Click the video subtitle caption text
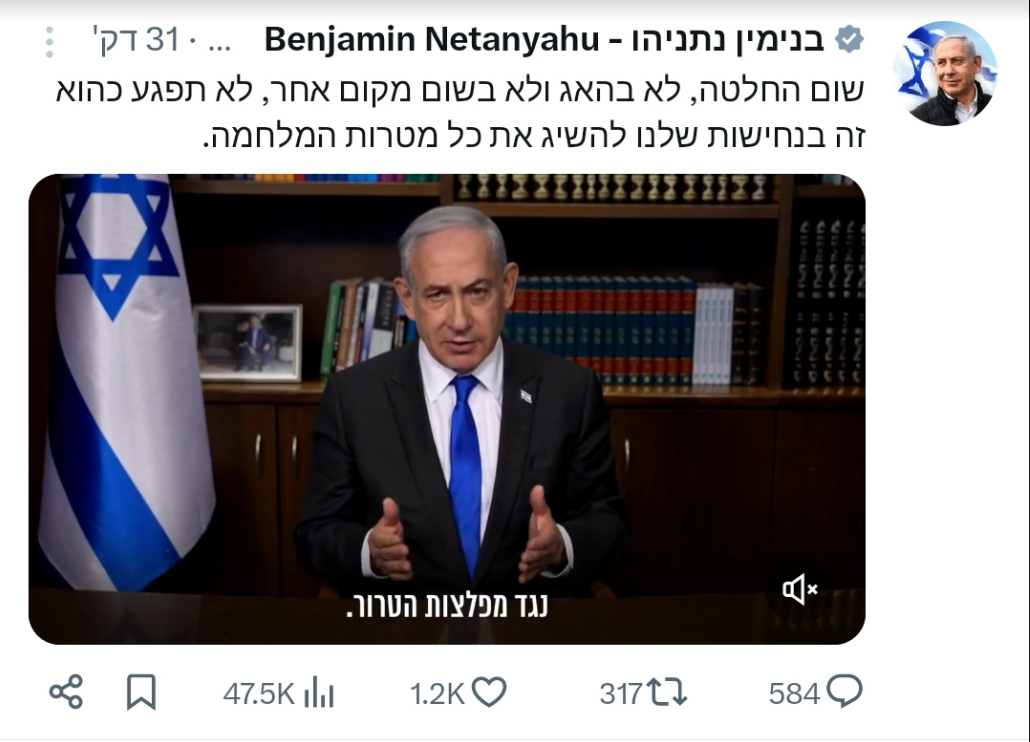 click(x=447, y=606)
